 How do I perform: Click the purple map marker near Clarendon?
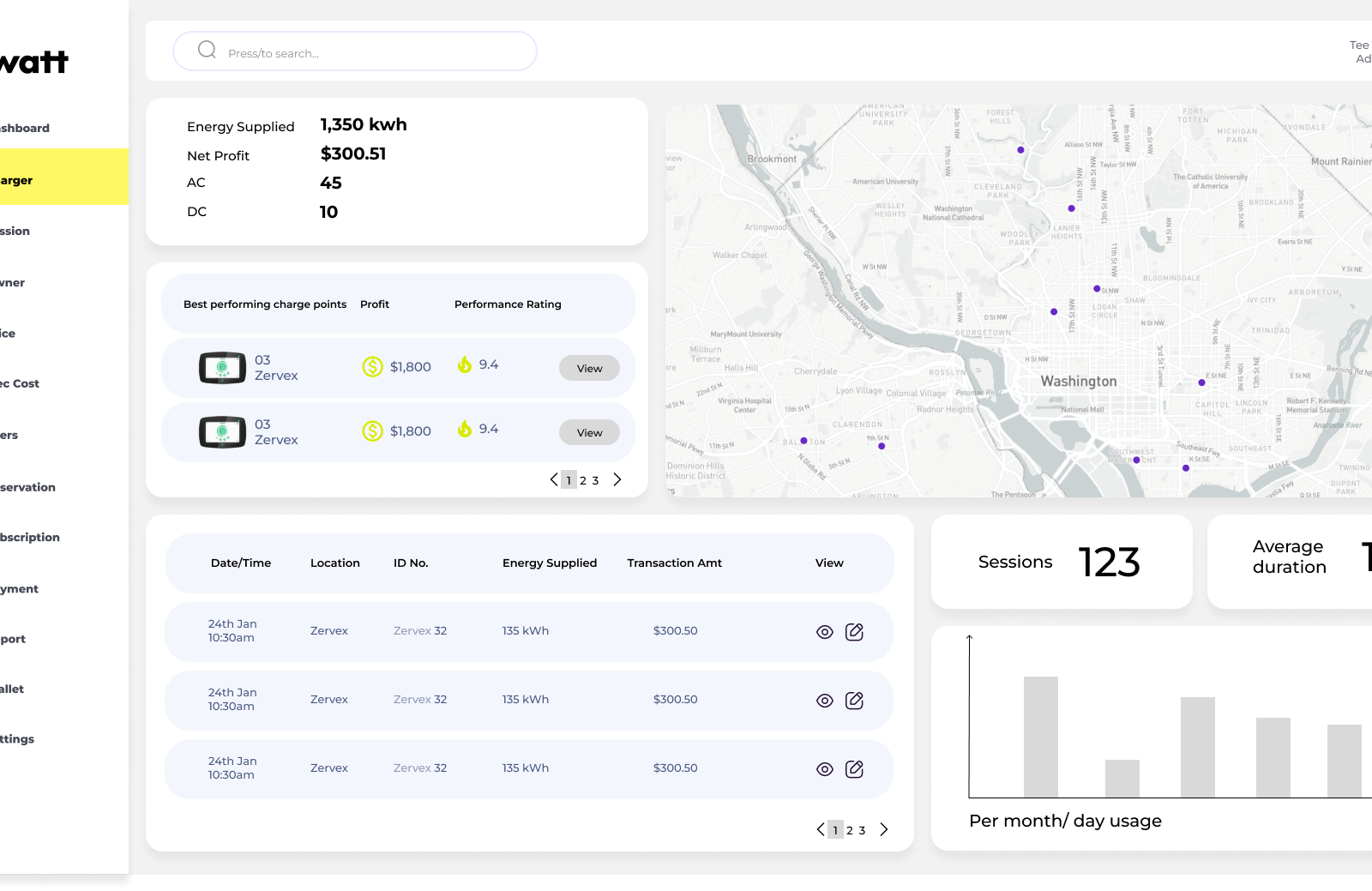(x=882, y=446)
